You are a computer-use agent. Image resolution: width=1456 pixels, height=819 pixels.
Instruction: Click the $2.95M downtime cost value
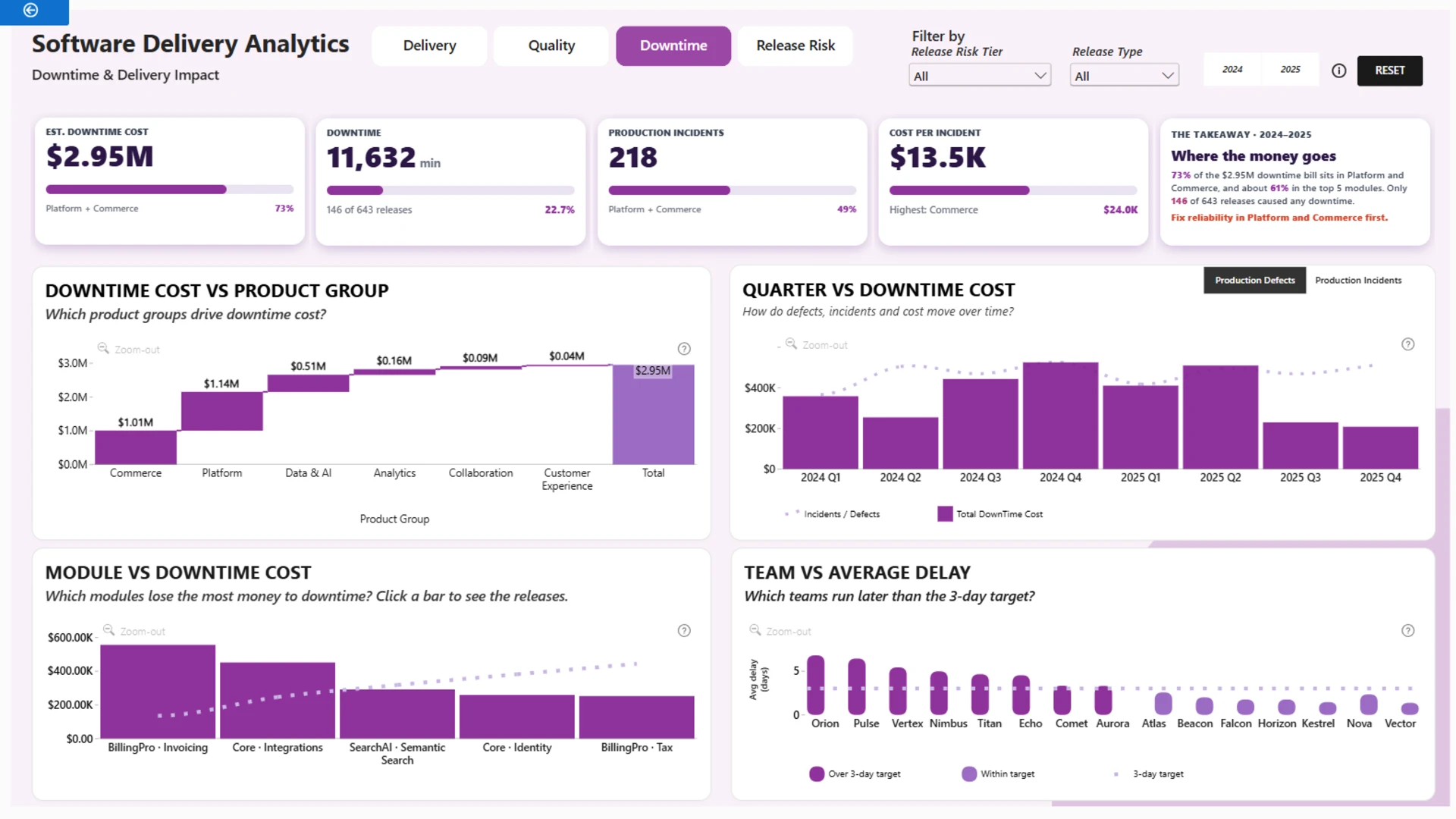(x=99, y=156)
